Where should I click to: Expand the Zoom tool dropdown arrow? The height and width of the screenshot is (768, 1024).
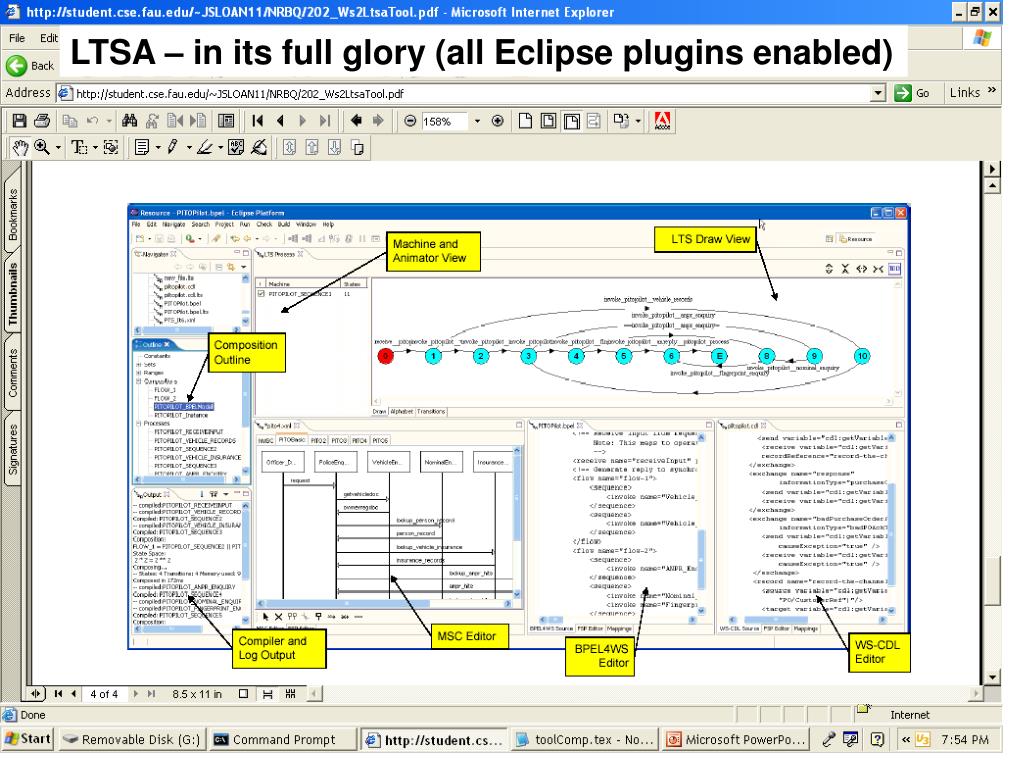point(58,148)
